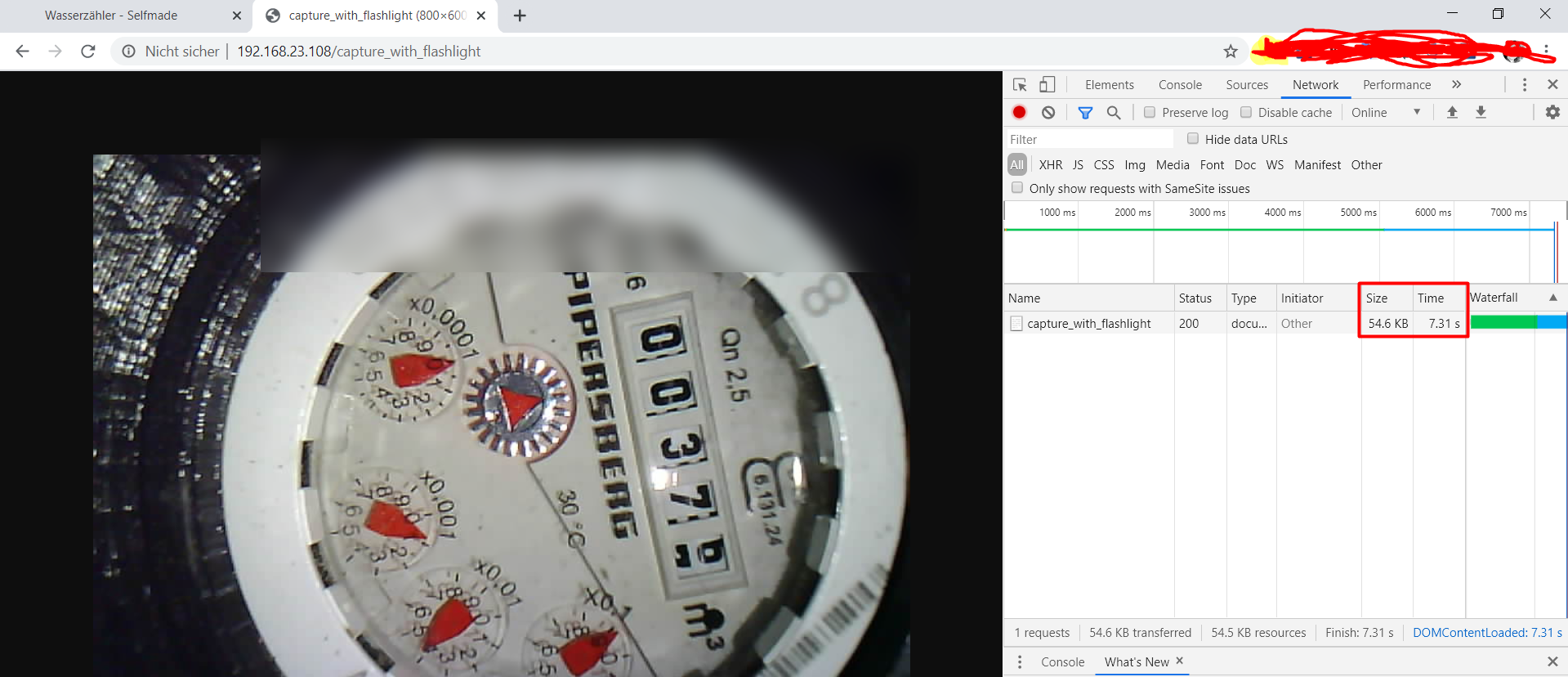Close the bottom drawer panel

[x=1552, y=661]
